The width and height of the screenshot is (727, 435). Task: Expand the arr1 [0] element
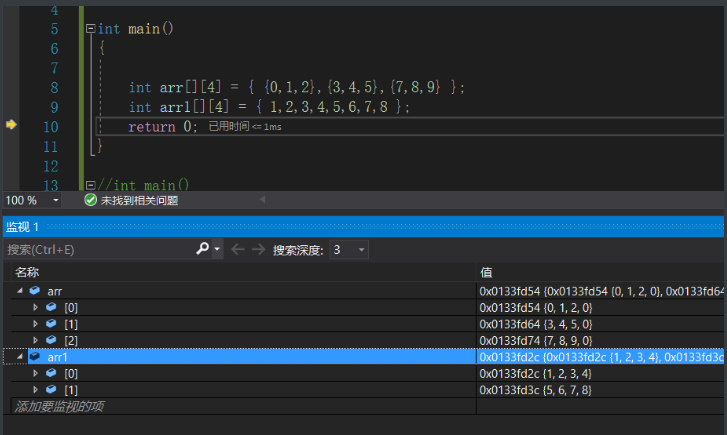pyautogui.click(x=35, y=373)
